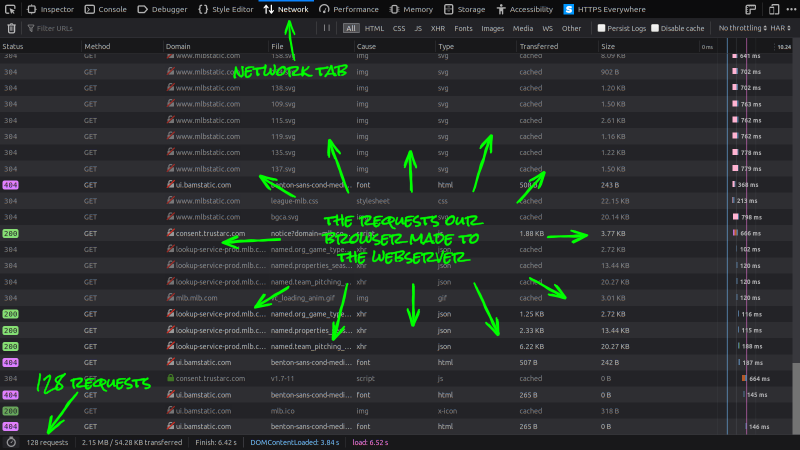Viewport: 800px width, 450px height.
Task: Switch to the Storage tab
Action: (464, 9)
